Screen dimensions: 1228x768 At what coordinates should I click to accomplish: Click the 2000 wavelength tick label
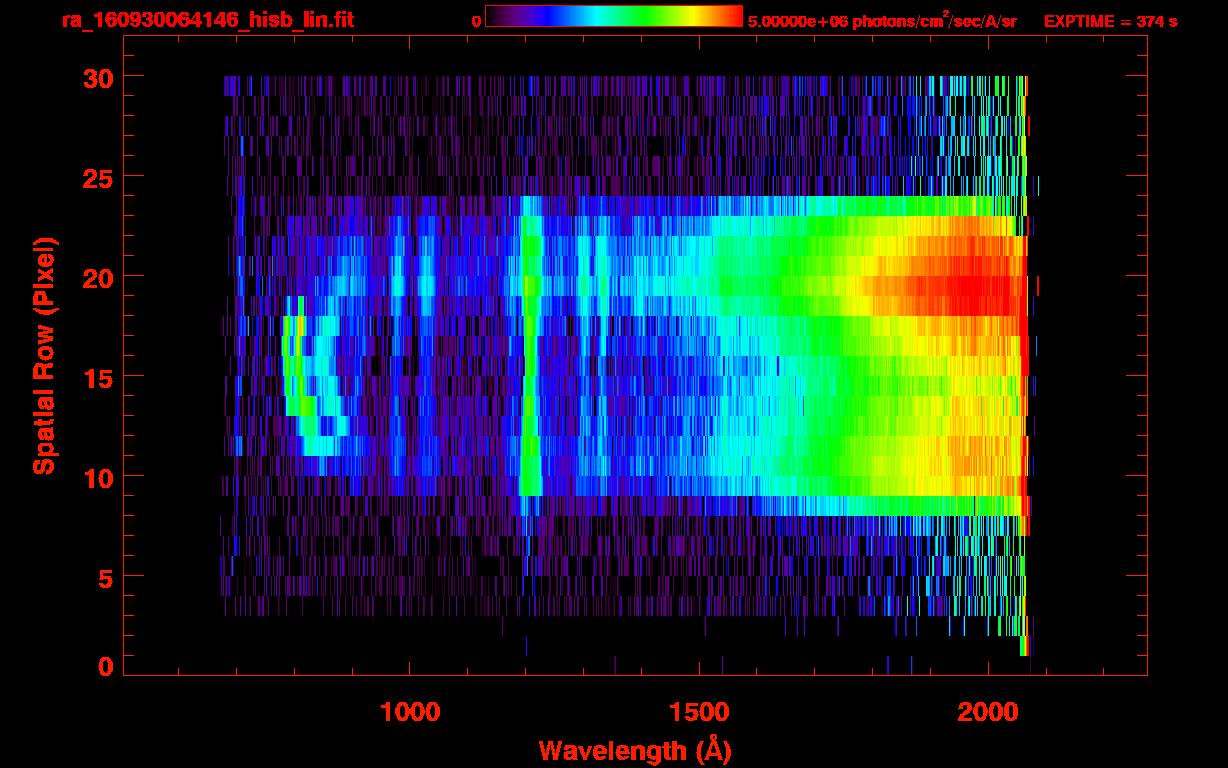tap(988, 712)
